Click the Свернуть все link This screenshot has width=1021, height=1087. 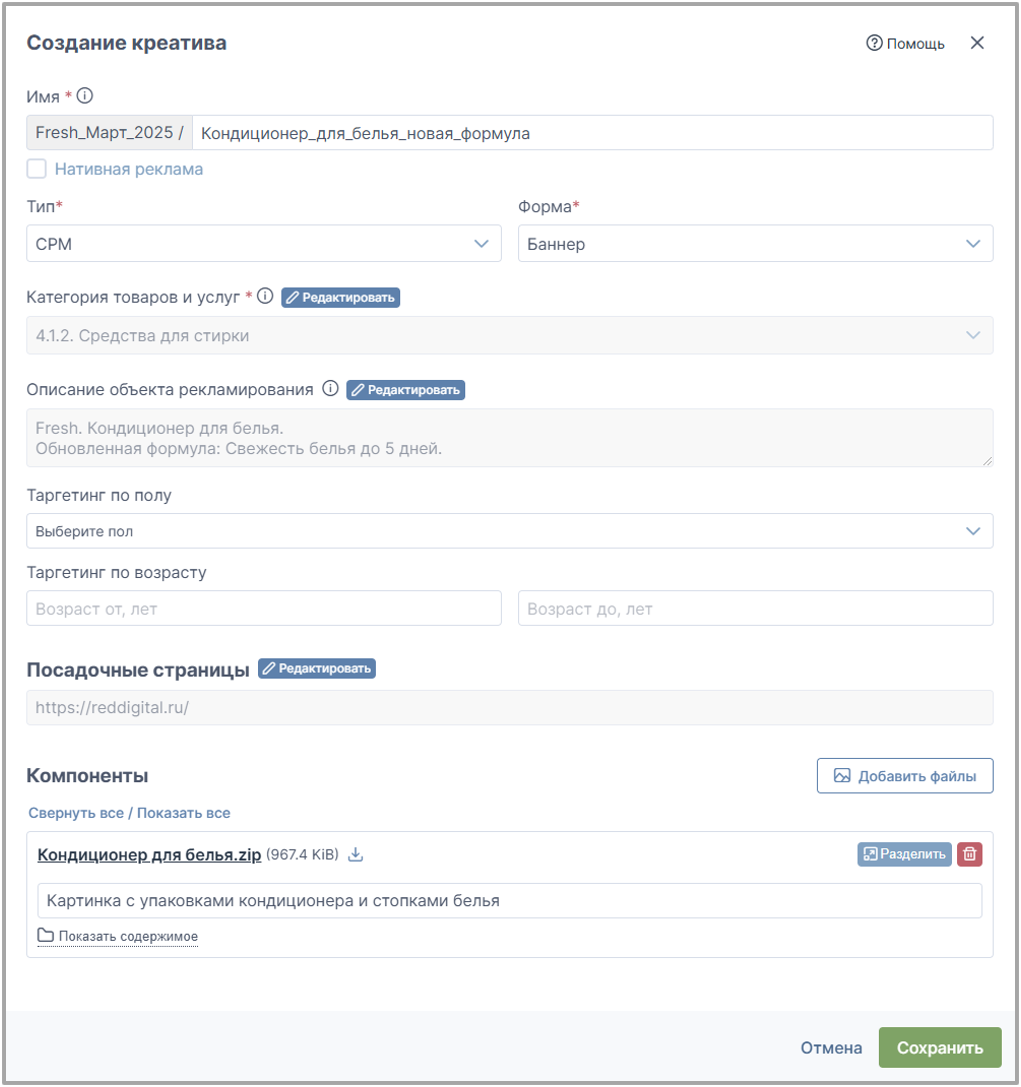click(x=76, y=812)
